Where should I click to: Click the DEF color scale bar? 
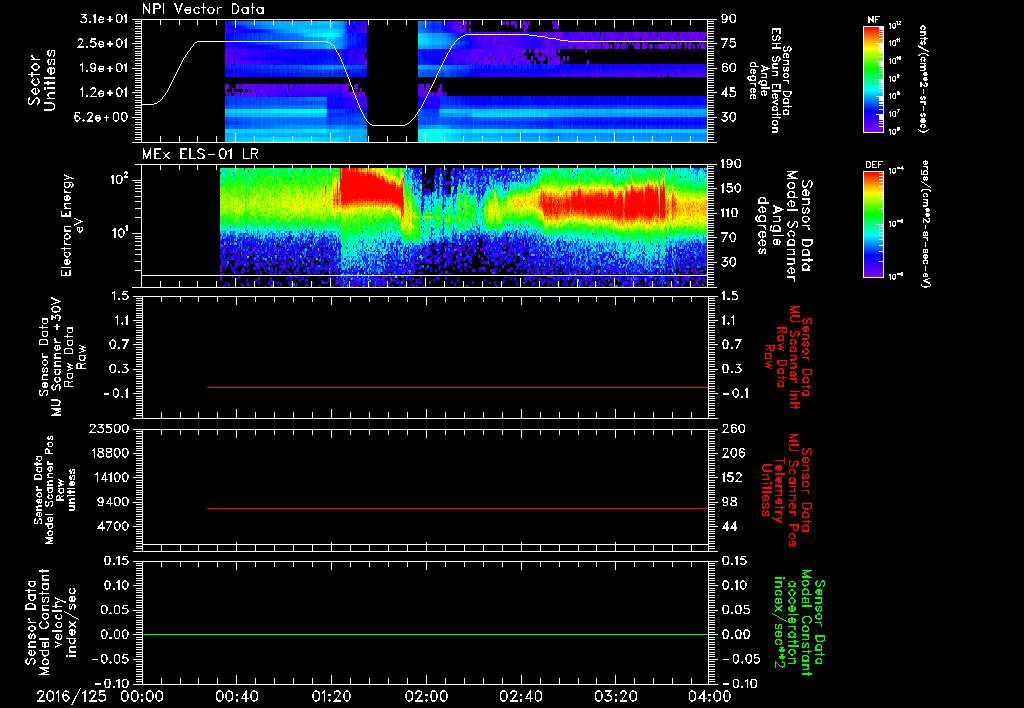pyautogui.click(x=873, y=224)
